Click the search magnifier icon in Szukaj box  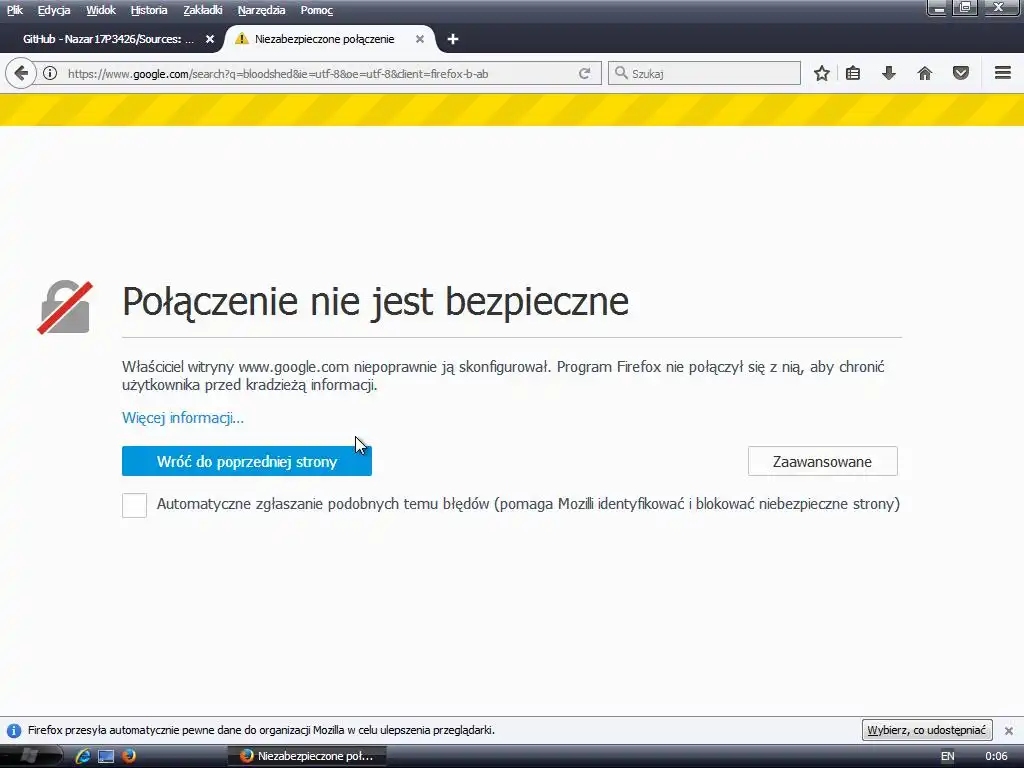click(621, 72)
